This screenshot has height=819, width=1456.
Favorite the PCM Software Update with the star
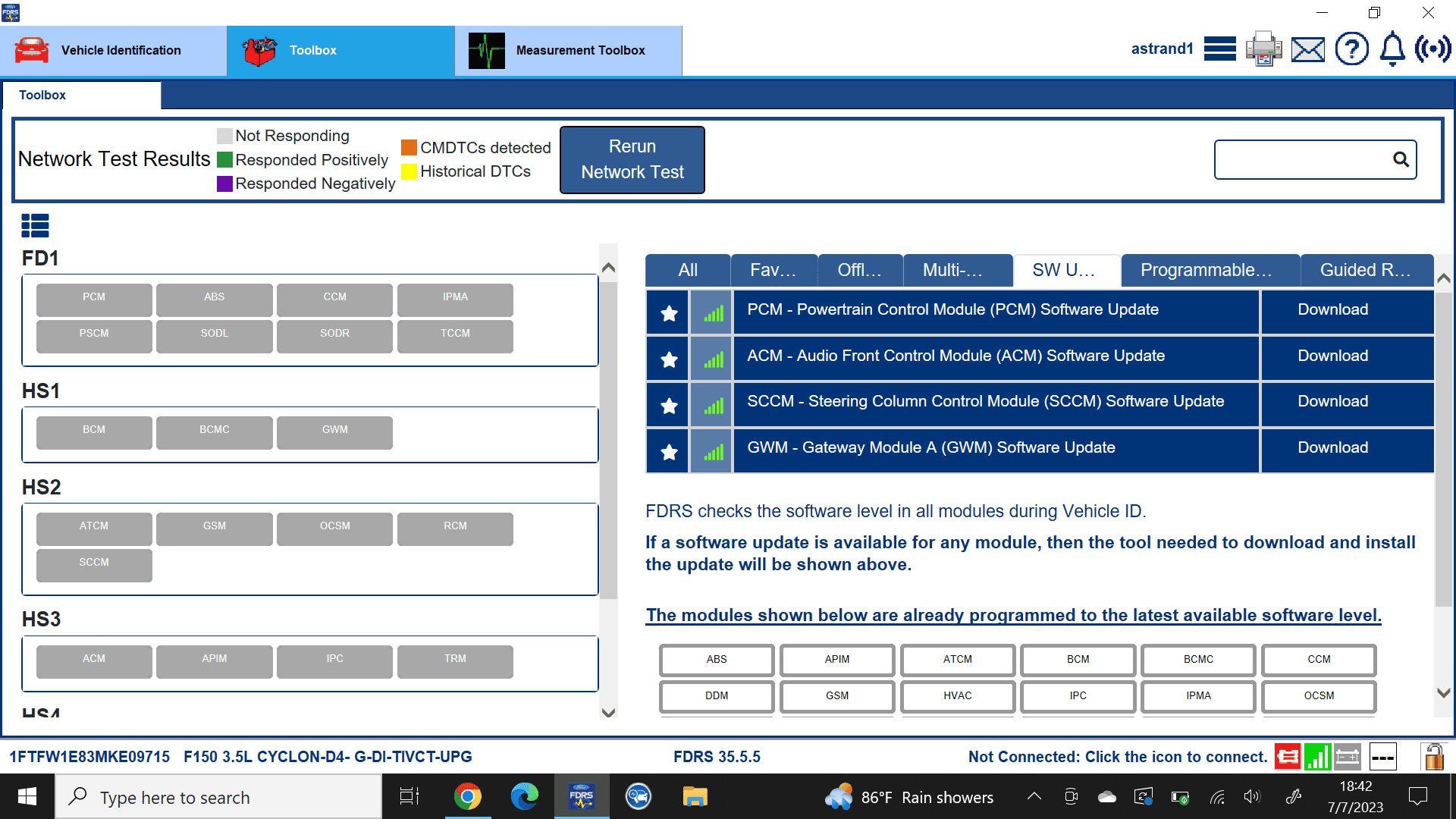(667, 312)
